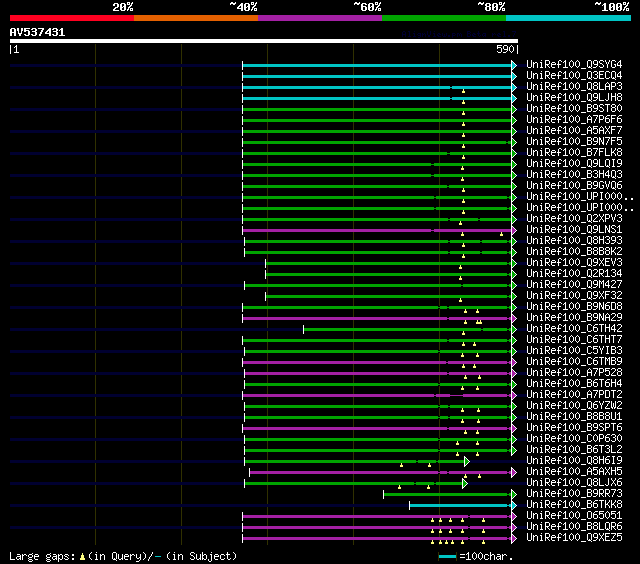The image size is (640, 564).
Task: Select the UniRef100_Q9LQI9 hit
Action: coord(574,164)
